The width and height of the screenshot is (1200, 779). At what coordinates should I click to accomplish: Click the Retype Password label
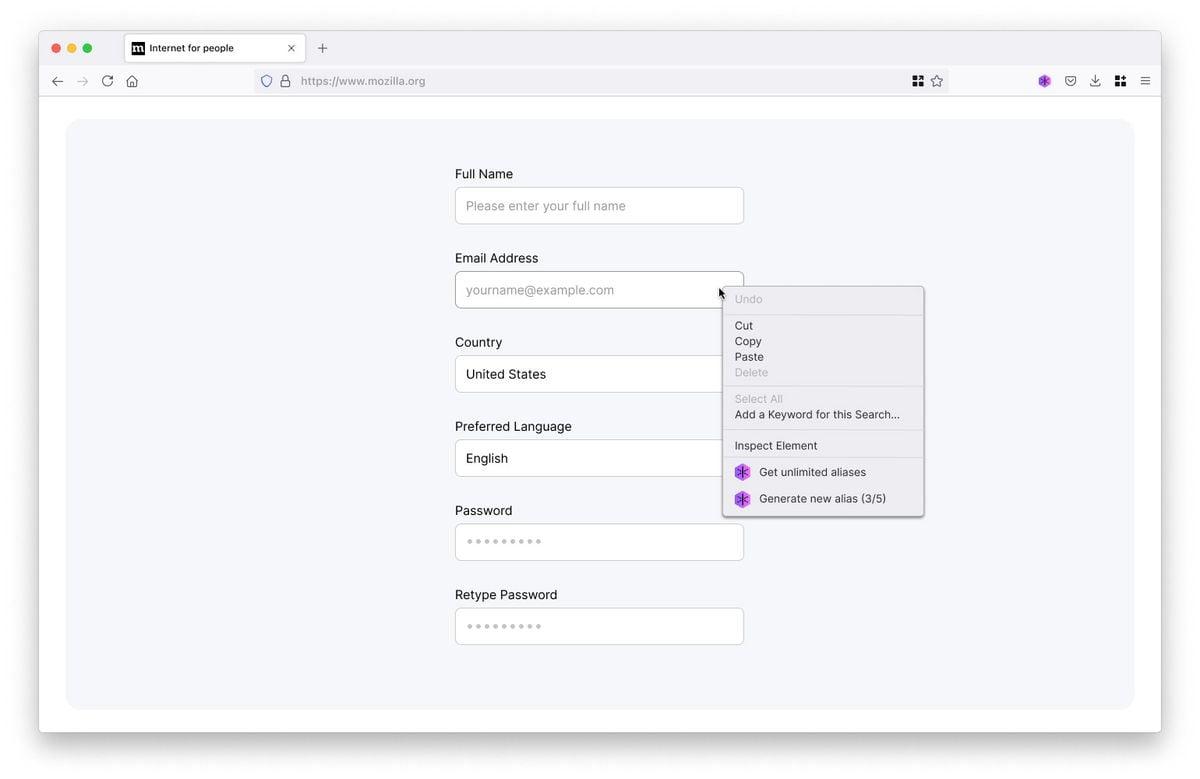coord(506,595)
